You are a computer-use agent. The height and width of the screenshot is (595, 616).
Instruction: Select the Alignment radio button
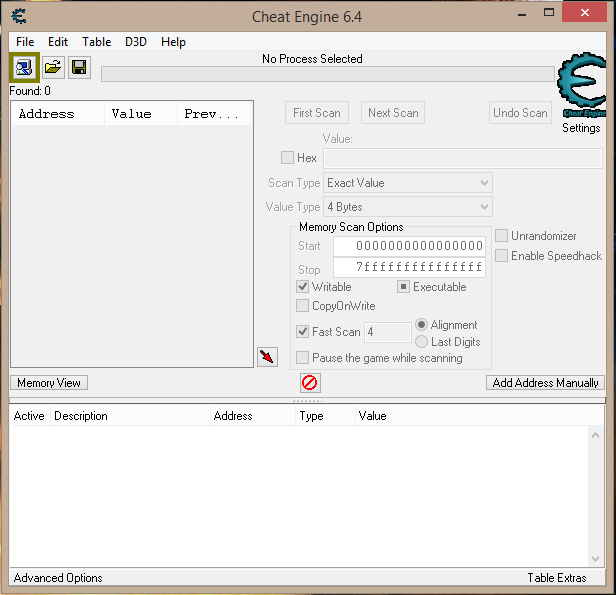[421, 325]
